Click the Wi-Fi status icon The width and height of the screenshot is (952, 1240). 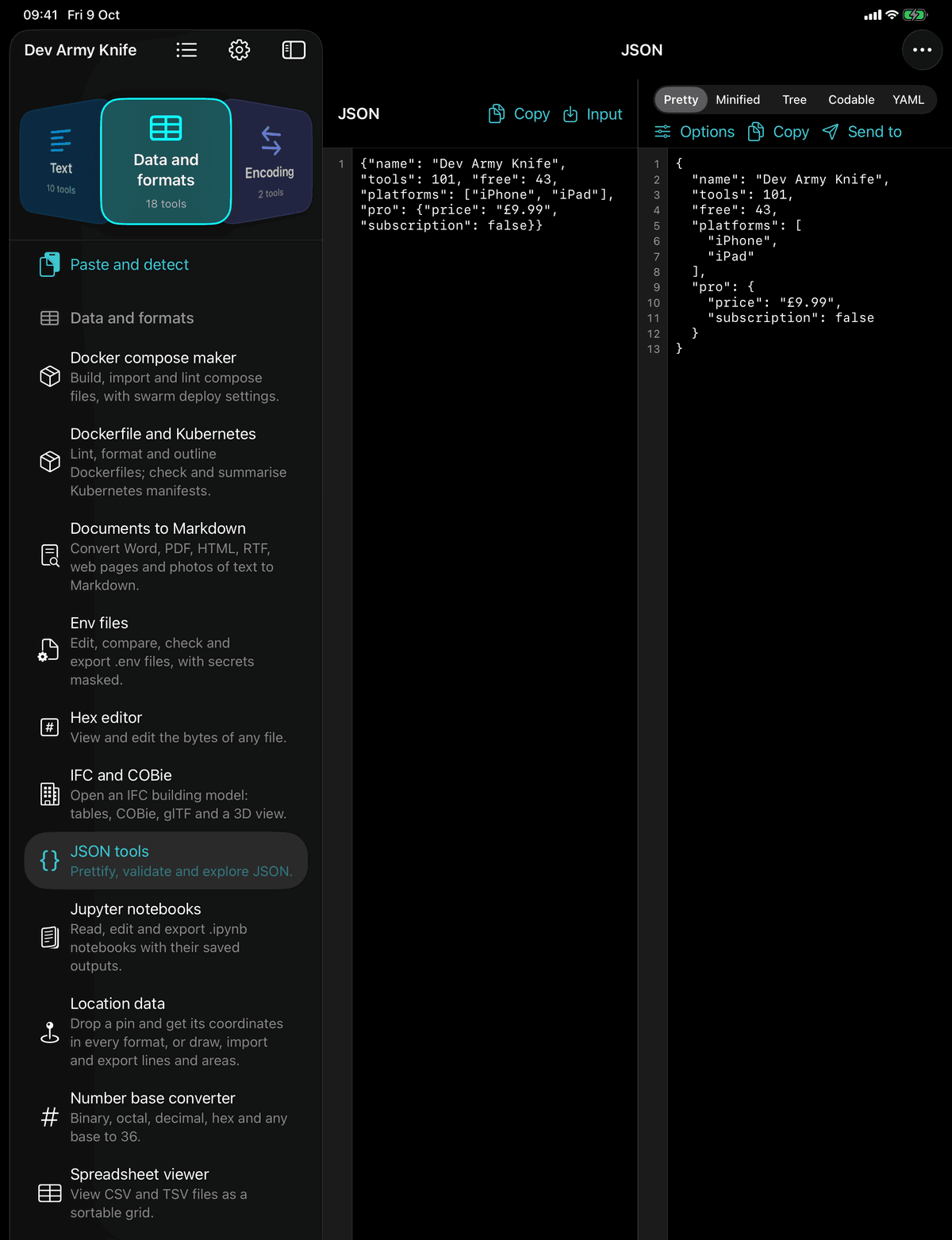pos(892,15)
